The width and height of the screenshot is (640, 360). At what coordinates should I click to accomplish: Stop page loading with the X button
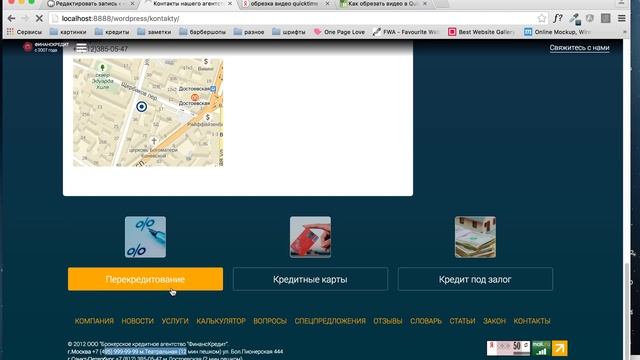39,18
